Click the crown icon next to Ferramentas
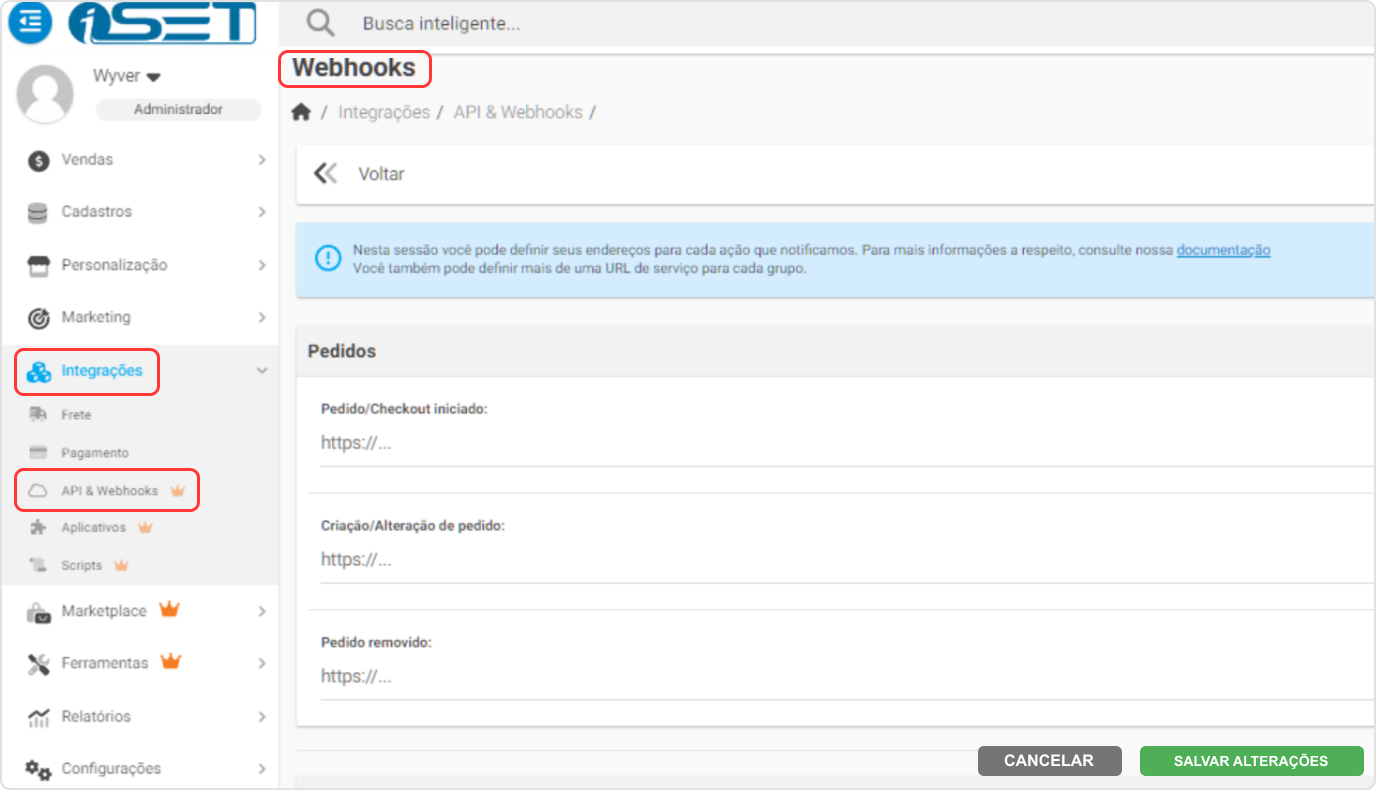The width and height of the screenshot is (1376, 790). [171, 661]
